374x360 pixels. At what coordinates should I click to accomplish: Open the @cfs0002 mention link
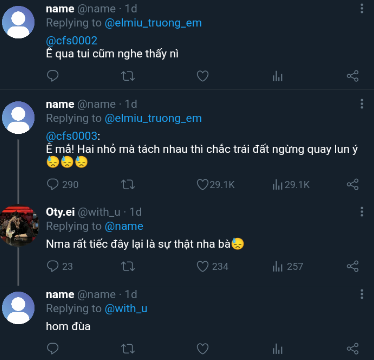(72, 41)
